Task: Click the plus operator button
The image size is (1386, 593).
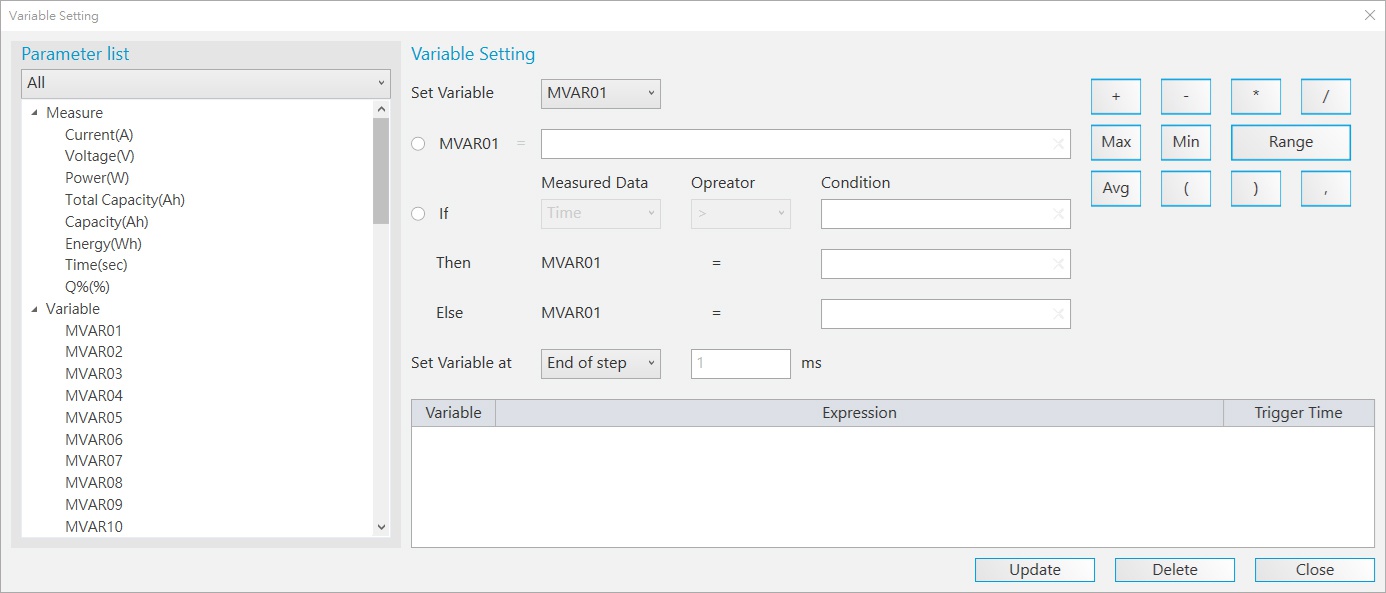Action: [1115, 97]
